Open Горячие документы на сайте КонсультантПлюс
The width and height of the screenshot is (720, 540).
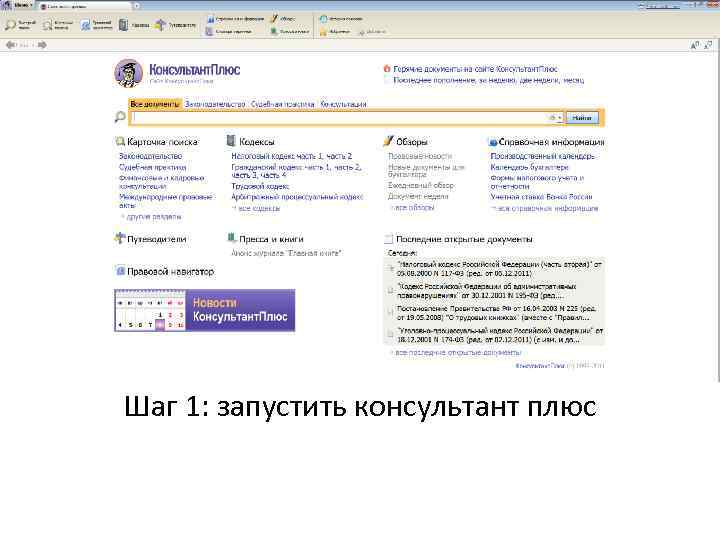click(475, 69)
